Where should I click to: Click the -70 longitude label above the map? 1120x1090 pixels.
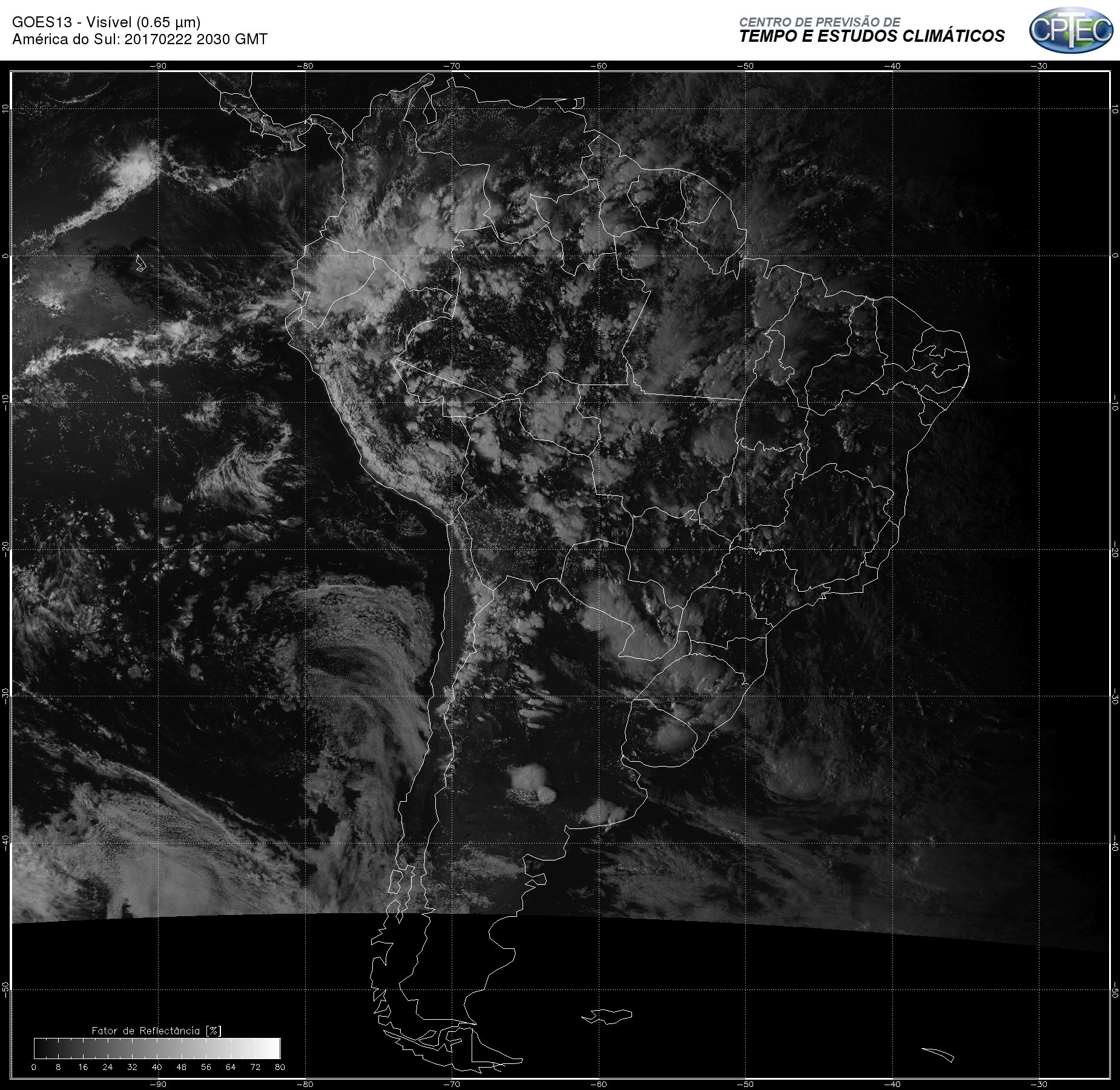point(452,66)
